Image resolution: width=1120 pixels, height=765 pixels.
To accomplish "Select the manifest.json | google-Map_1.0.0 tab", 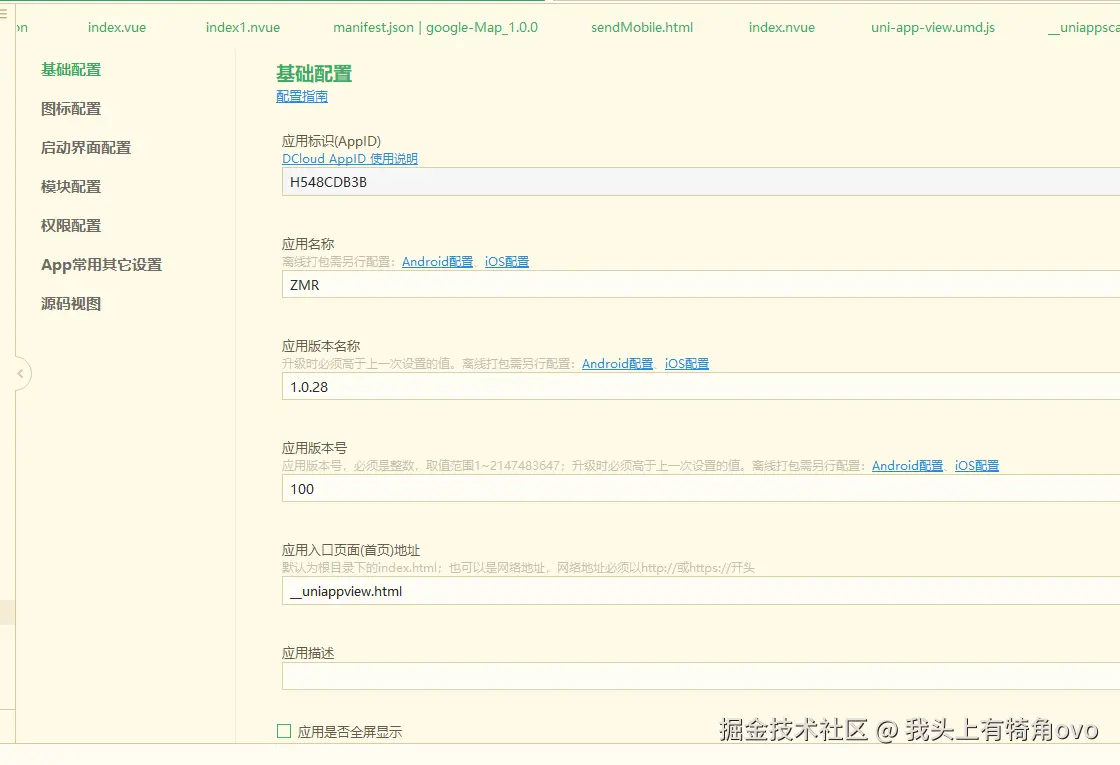I will tap(435, 27).
